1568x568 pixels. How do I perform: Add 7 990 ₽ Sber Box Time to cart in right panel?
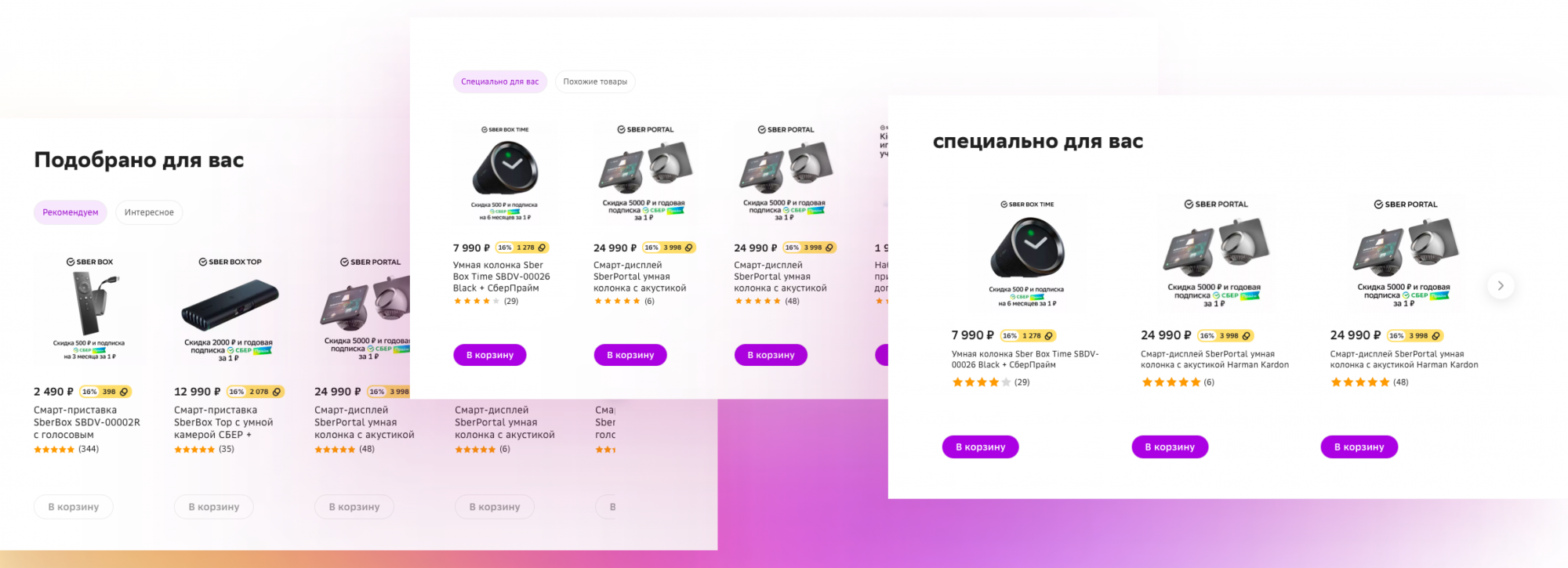[980, 447]
